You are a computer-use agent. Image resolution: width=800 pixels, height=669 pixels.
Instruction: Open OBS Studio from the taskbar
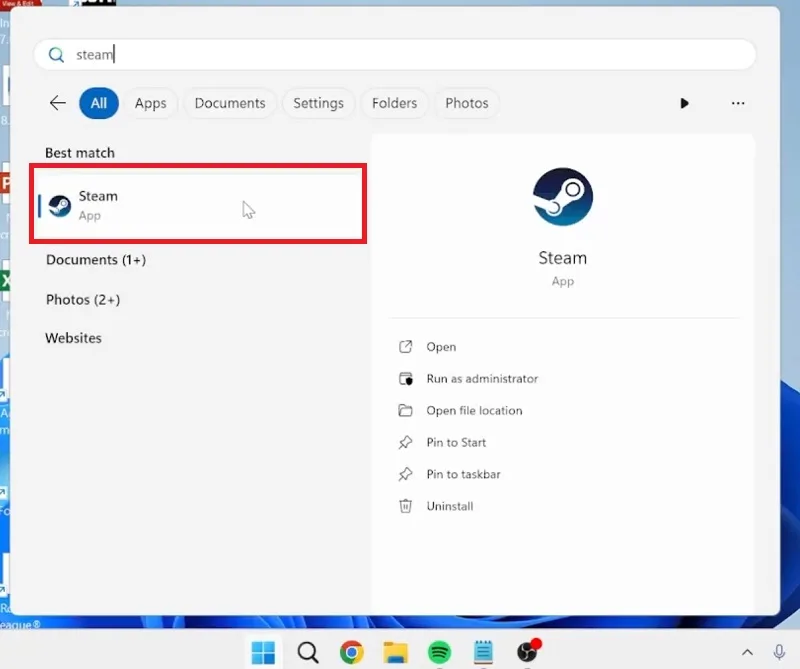[528, 651]
